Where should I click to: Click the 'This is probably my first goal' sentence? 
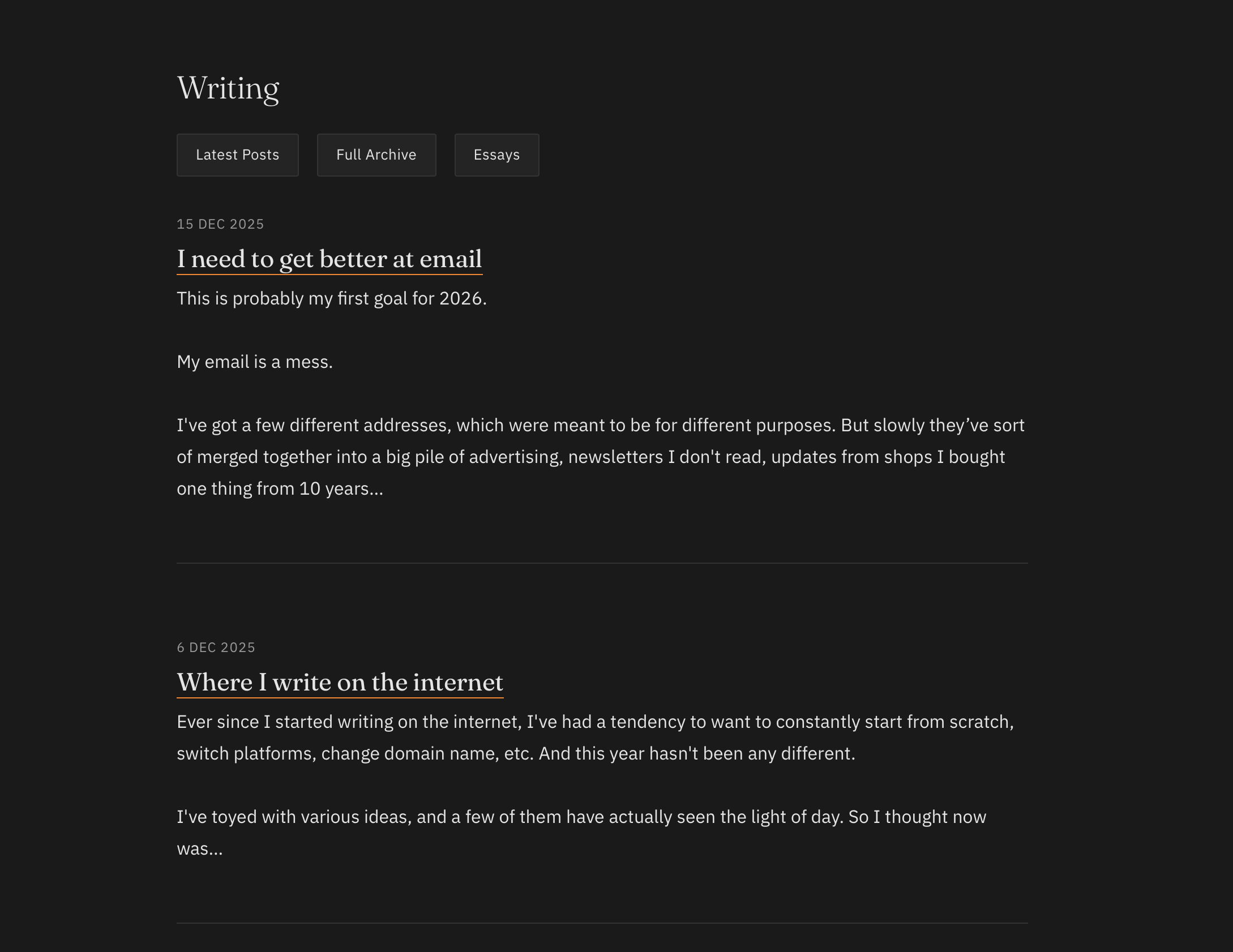pyautogui.click(x=331, y=298)
